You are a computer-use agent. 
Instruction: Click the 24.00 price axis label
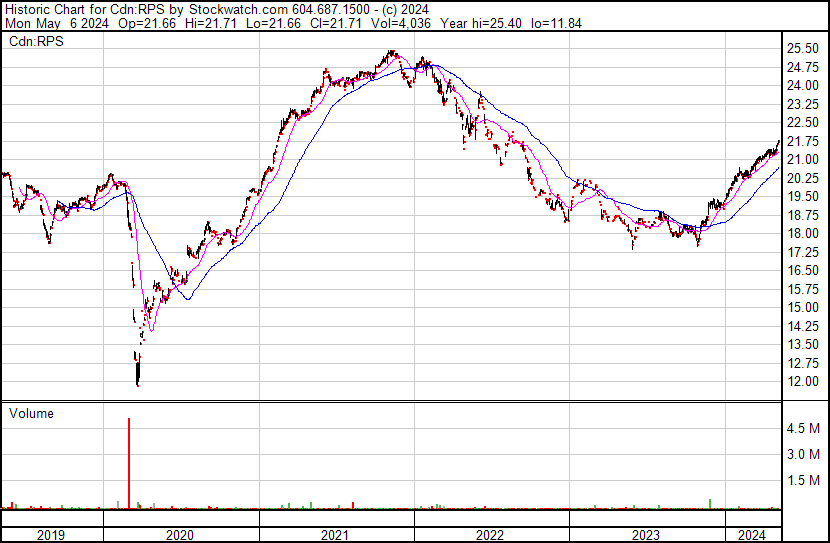point(803,86)
